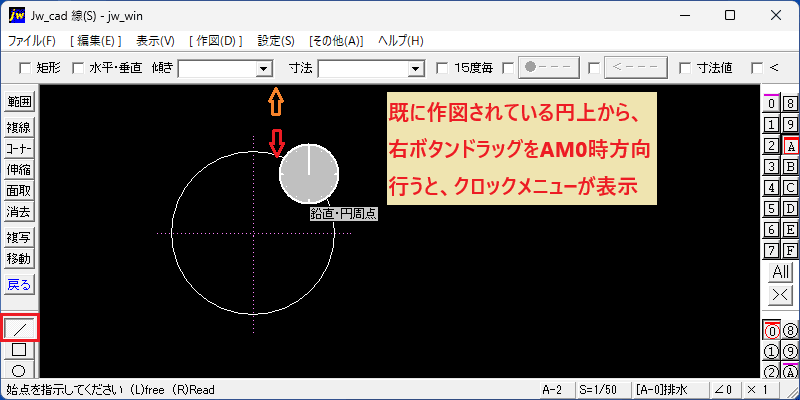Image resolution: width=800 pixels, height=400 pixels.
Task: Toggle the 水平・垂直 checkbox
Action: [x=78, y=68]
